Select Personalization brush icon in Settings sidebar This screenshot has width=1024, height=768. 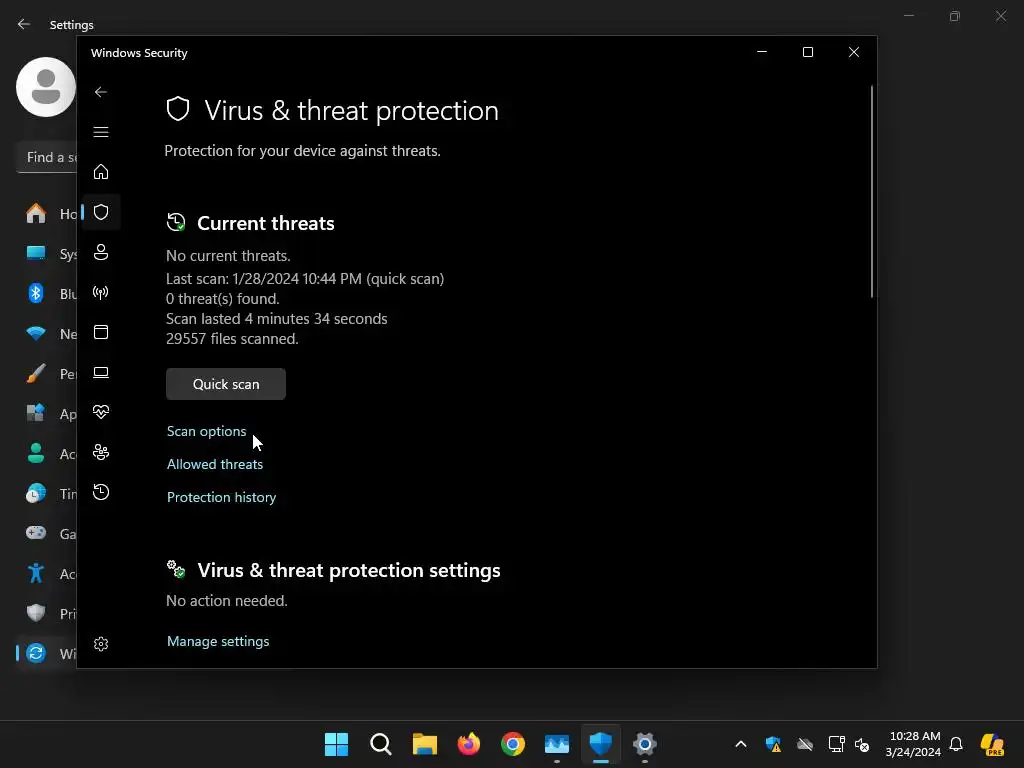point(36,373)
